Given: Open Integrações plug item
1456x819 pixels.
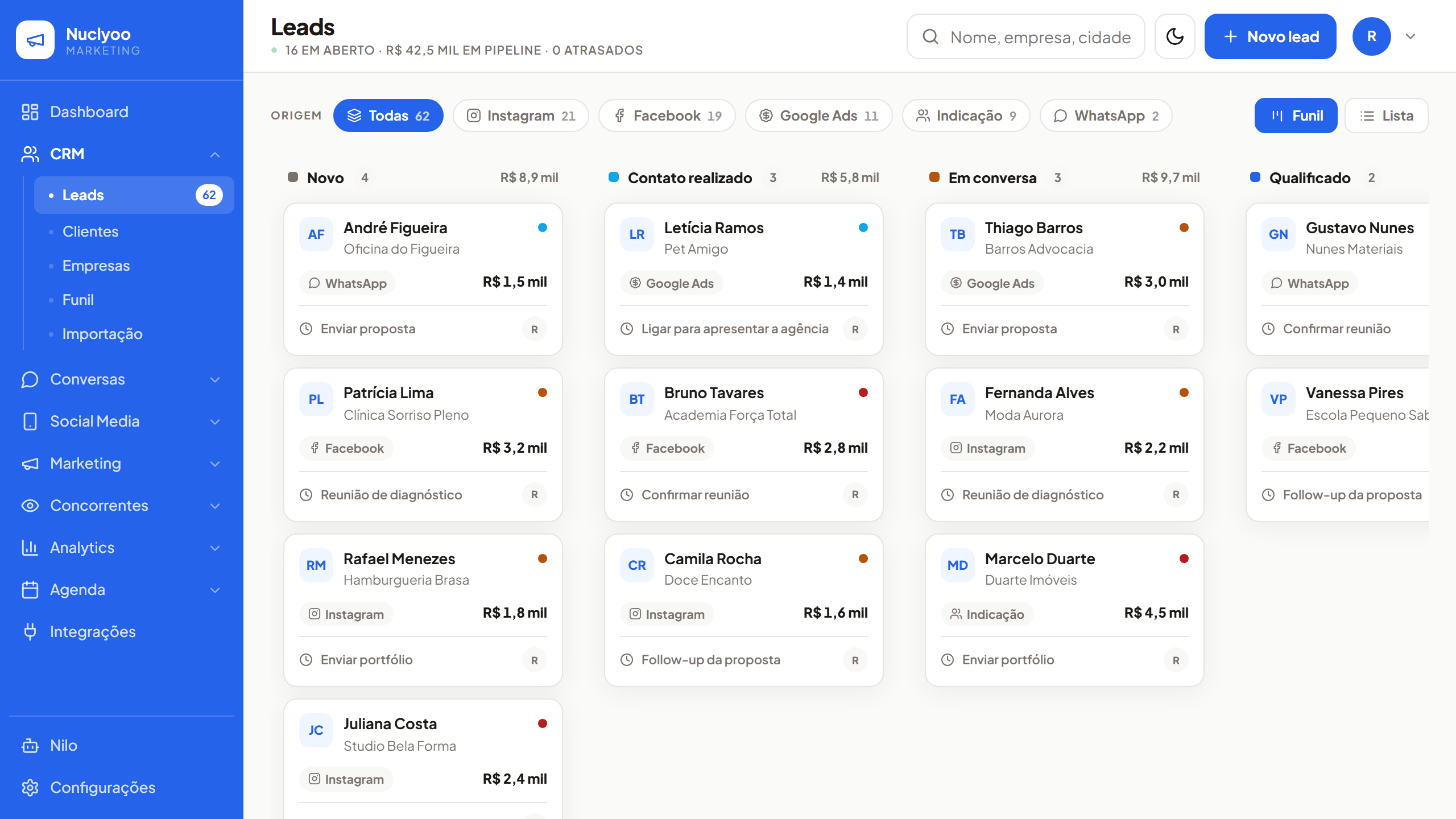Looking at the screenshot, I should [122, 632].
